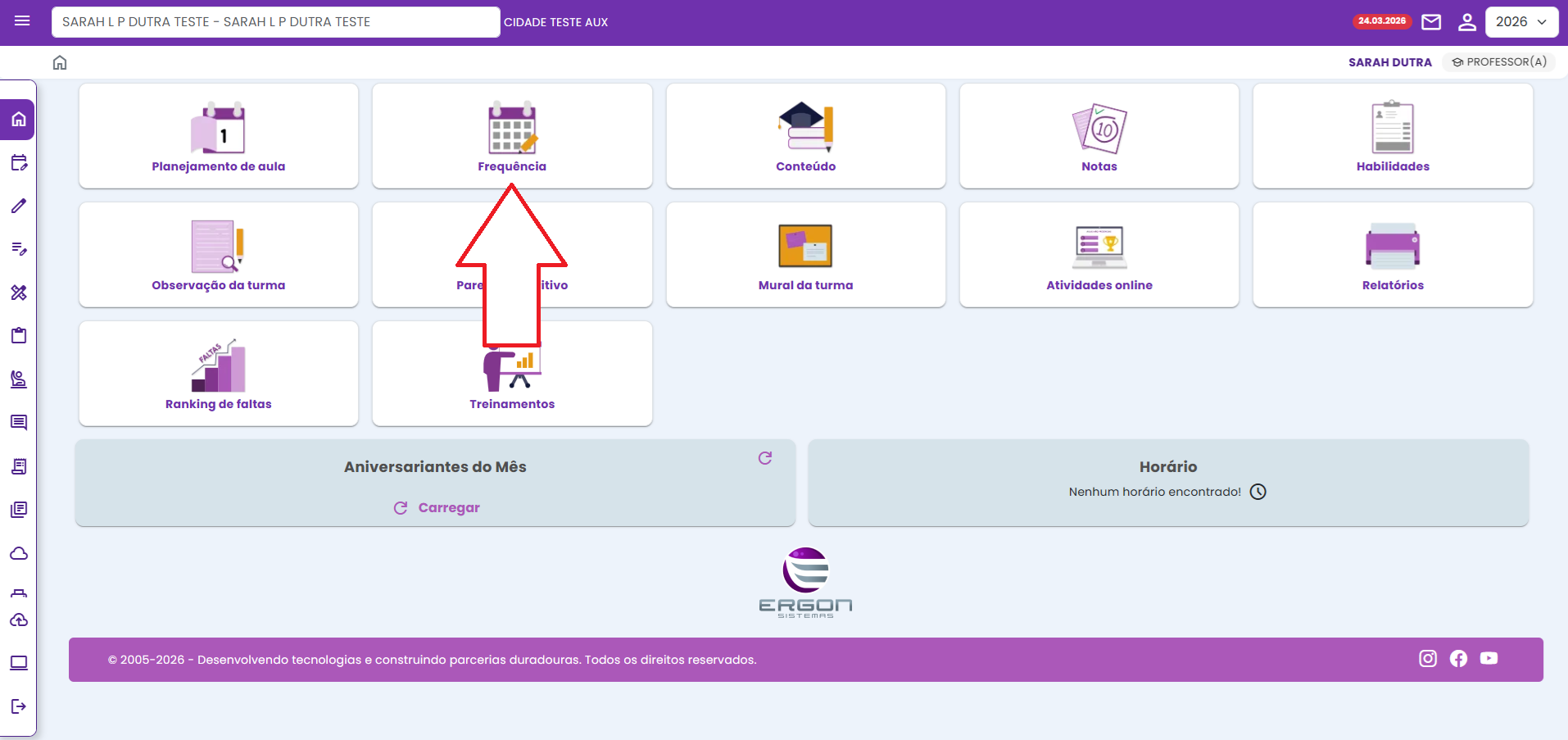Click the PROFESSOR(A) role badge
1568x740 pixels.
coord(1499,62)
